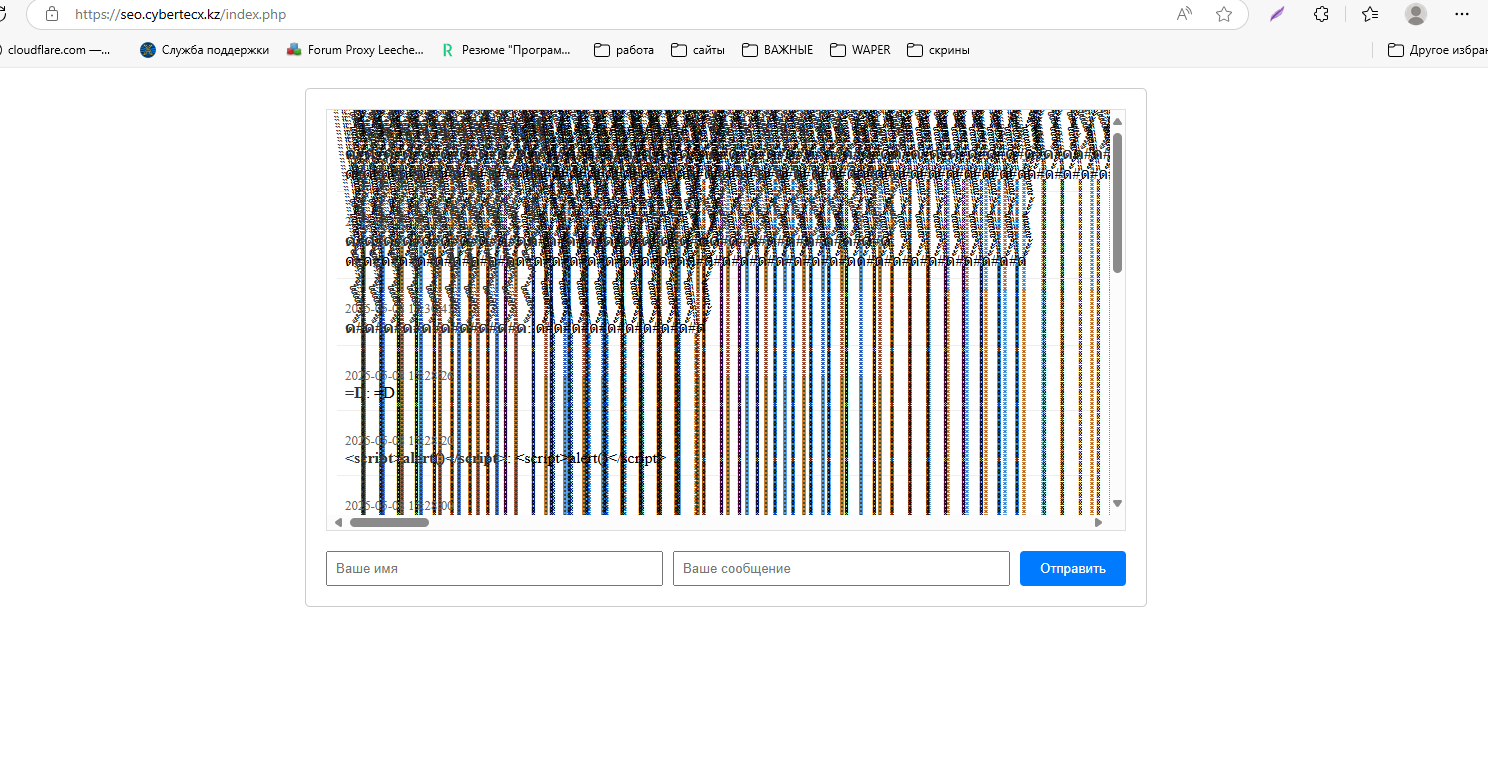Expand the WAPER bookmarks folder
1488x758 pixels.
pyautogui.click(x=860, y=50)
